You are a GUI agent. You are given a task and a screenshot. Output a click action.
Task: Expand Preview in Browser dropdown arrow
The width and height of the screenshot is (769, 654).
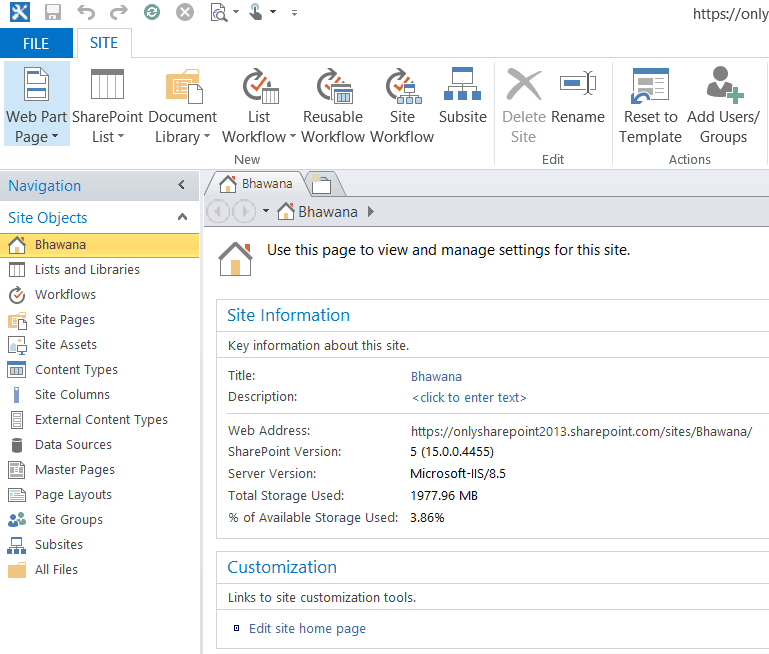tap(236, 12)
